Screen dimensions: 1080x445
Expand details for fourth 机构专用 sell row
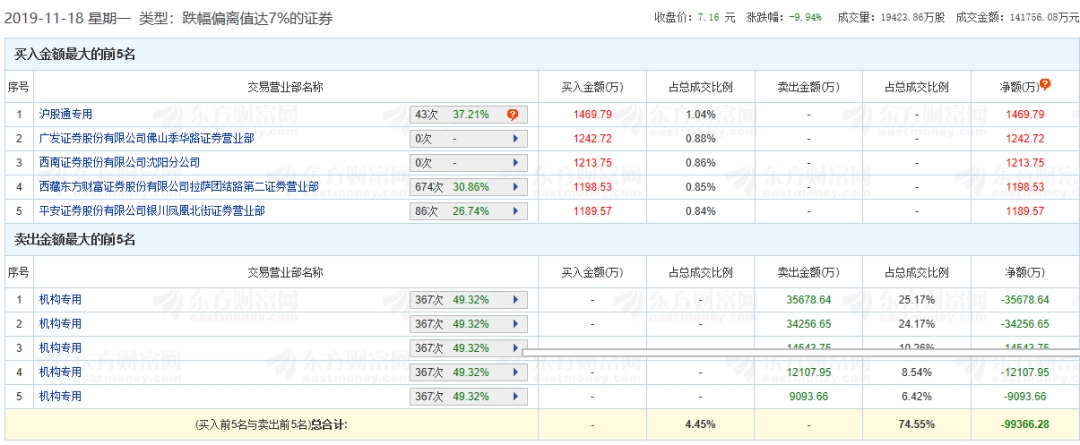point(516,371)
